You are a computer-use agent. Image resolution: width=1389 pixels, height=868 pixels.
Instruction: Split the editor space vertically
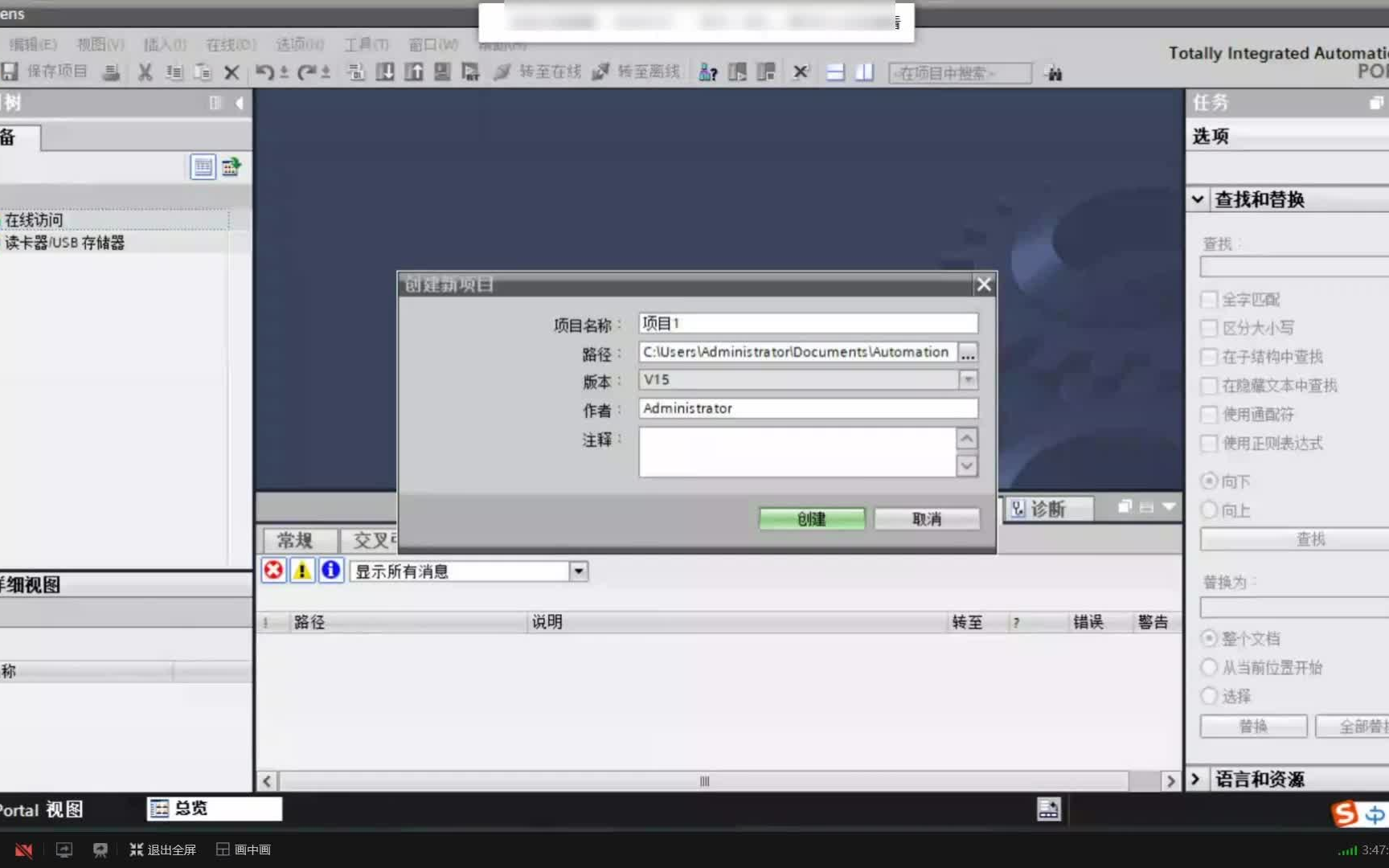coord(864,72)
